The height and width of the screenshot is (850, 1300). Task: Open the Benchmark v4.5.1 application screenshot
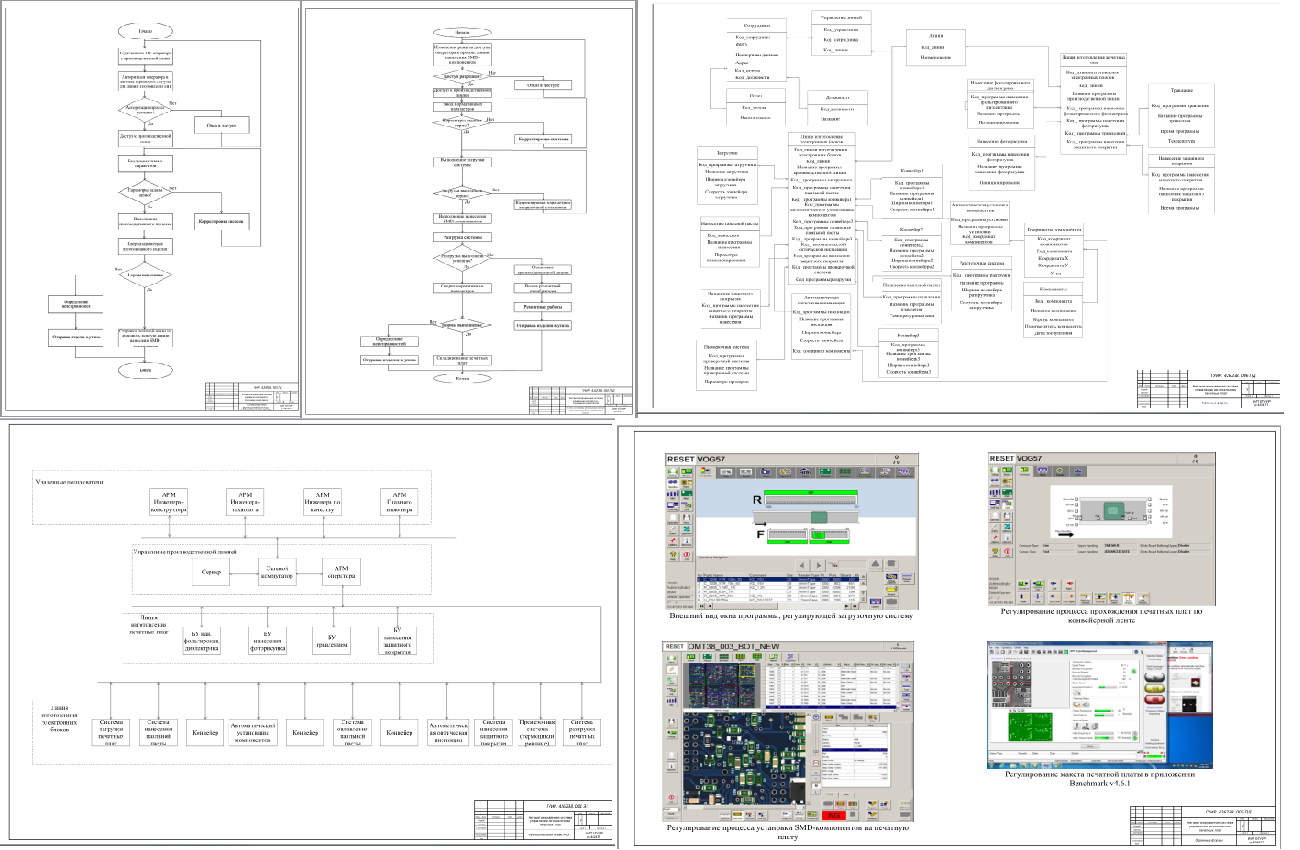pos(1098,703)
